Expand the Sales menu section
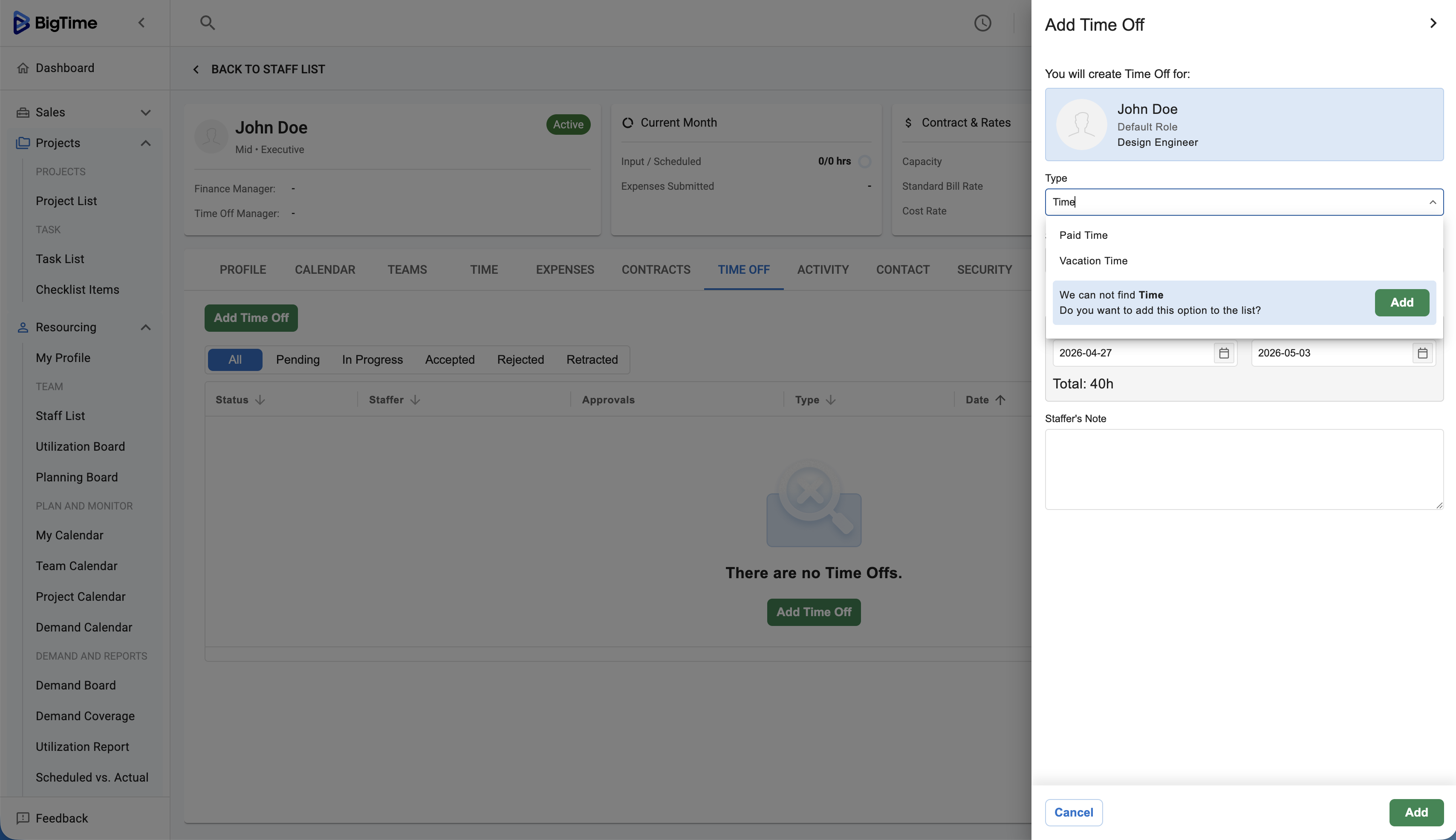Screen dimensions: 1456x840 [145, 113]
